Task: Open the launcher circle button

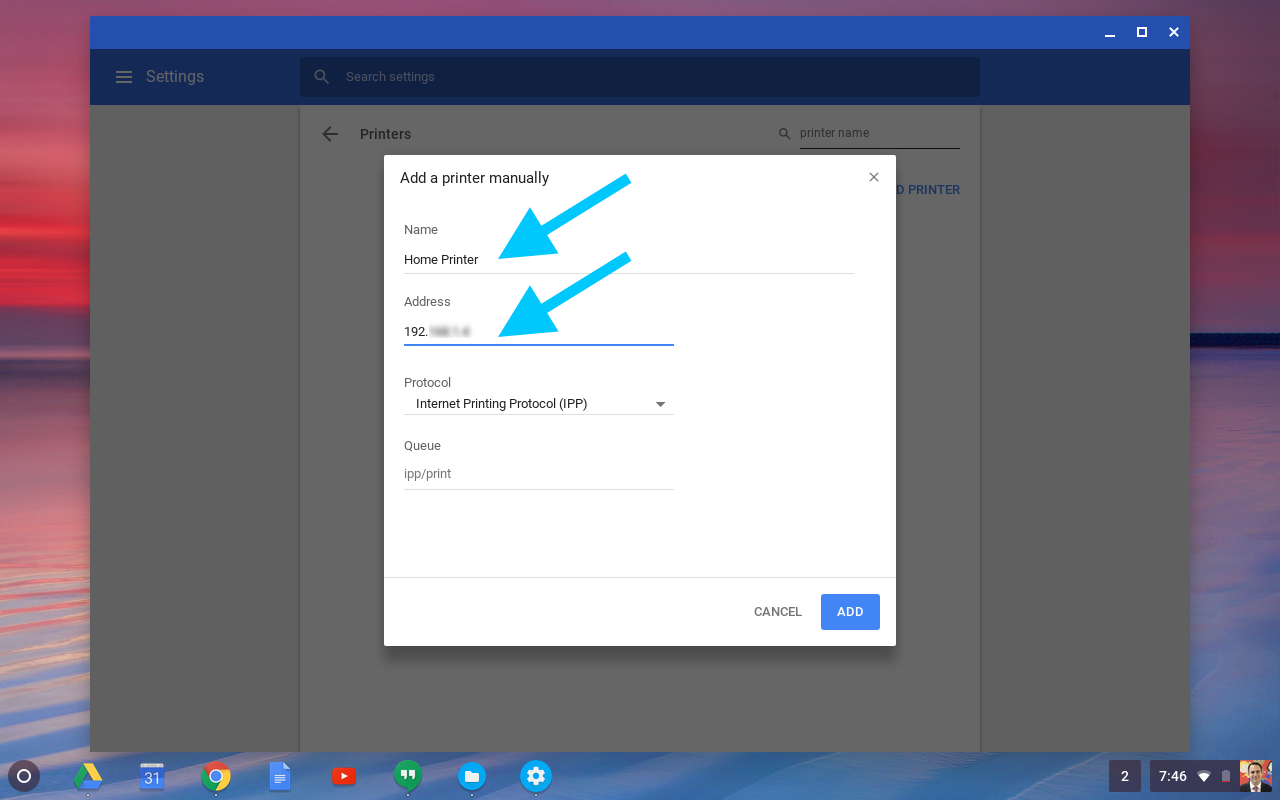Action: point(24,776)
